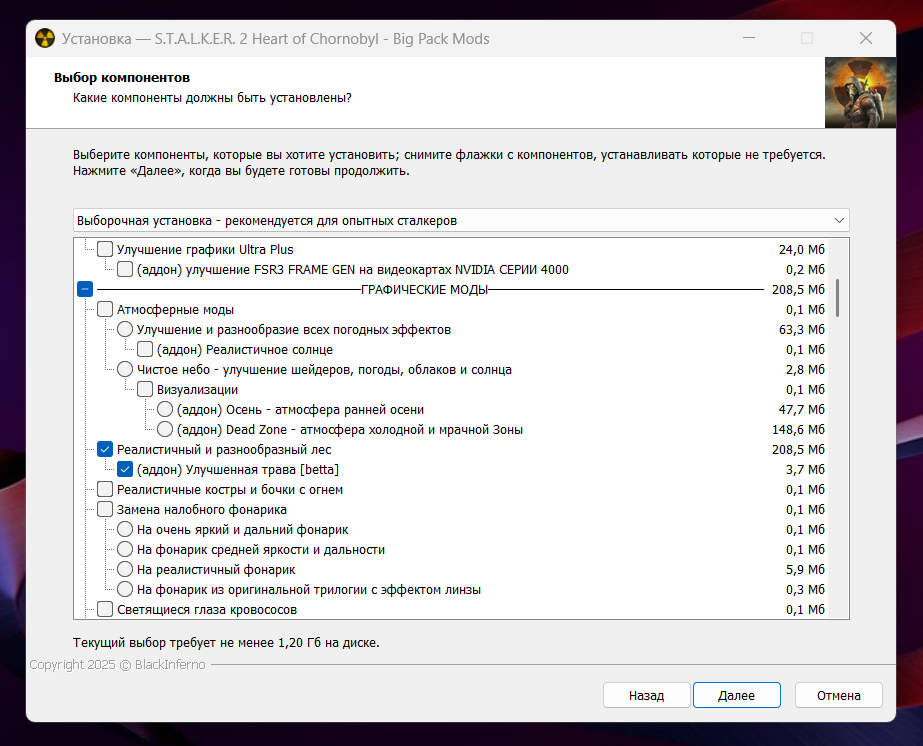923x746 pixels.
Task: Click the «2,8 Мб» size of Чистое небо row
Action: click(x=805, y=369)
